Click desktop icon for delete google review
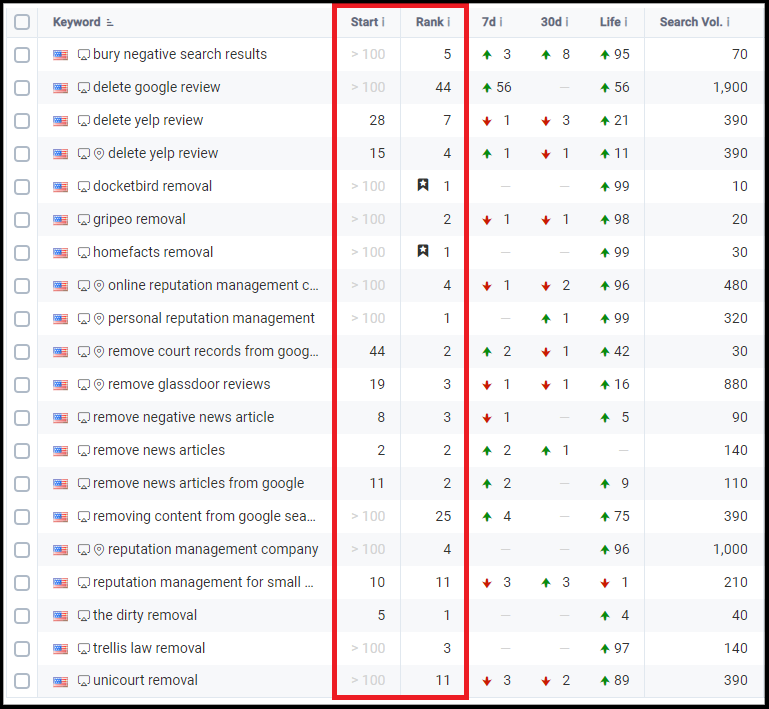 point(84,88)
